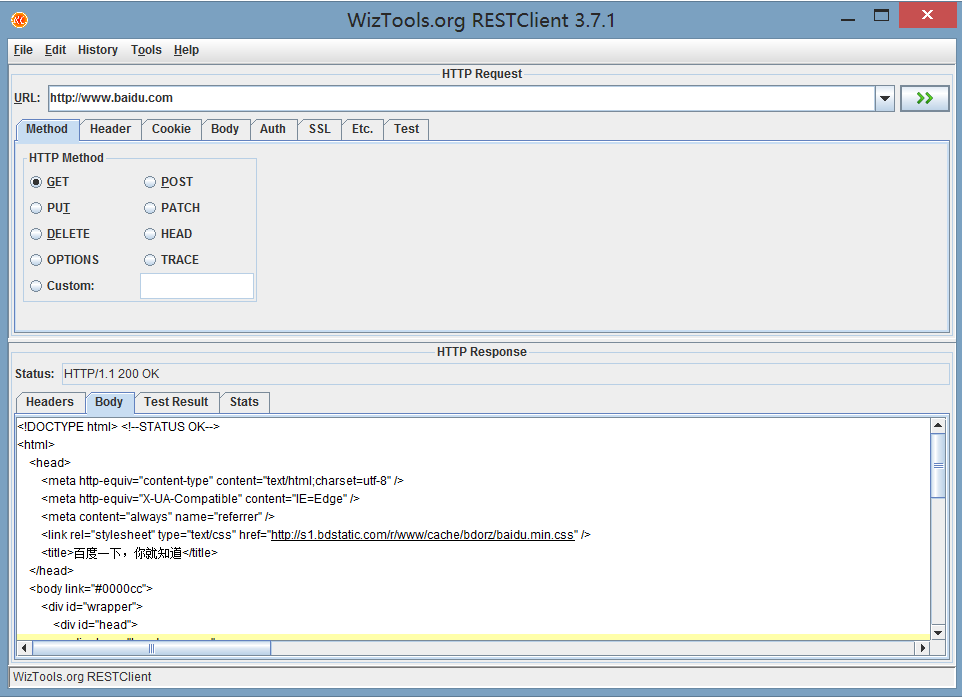This screenshot has width=962, height=698.
Task: Switch to the Auth tab
Action: coord(272,129)
